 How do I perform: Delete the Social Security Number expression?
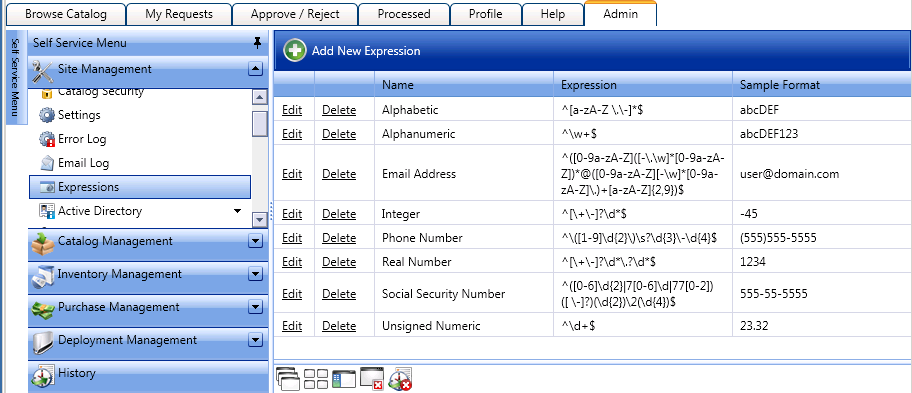click(339, 294)
